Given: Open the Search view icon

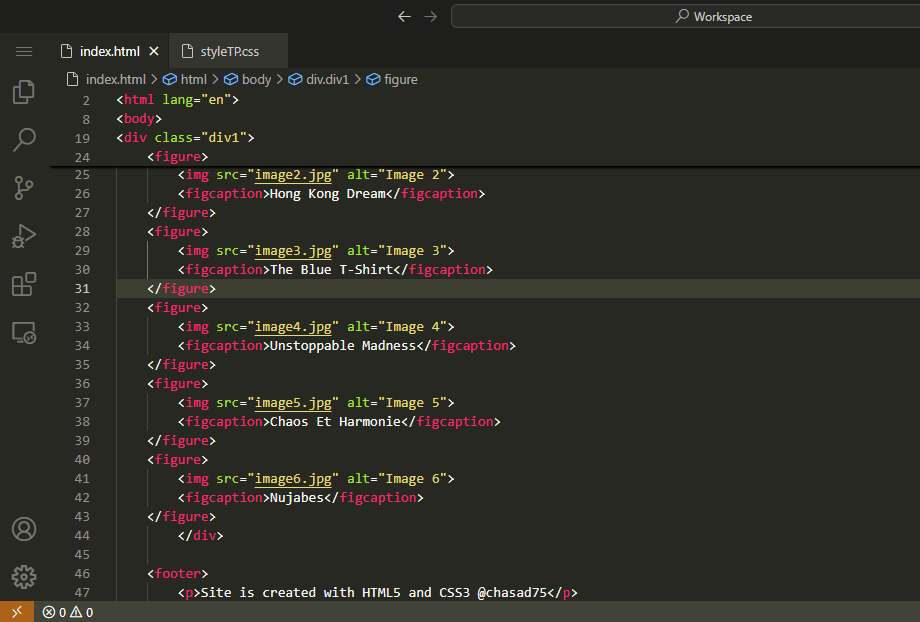Looking at the screenshot, I should tap(24, 140).
